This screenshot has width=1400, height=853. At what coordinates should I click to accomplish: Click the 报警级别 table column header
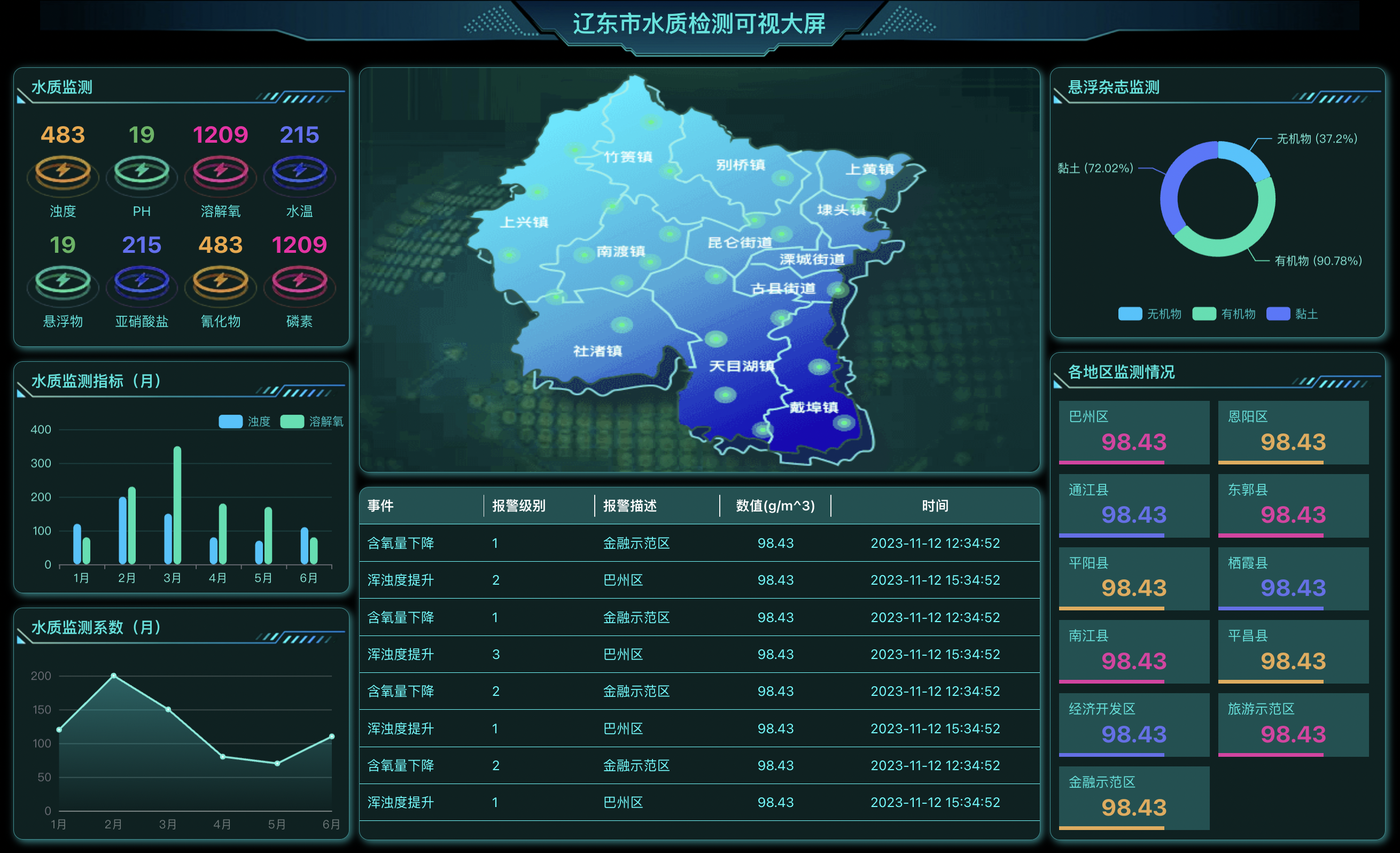tap(518, 505)
